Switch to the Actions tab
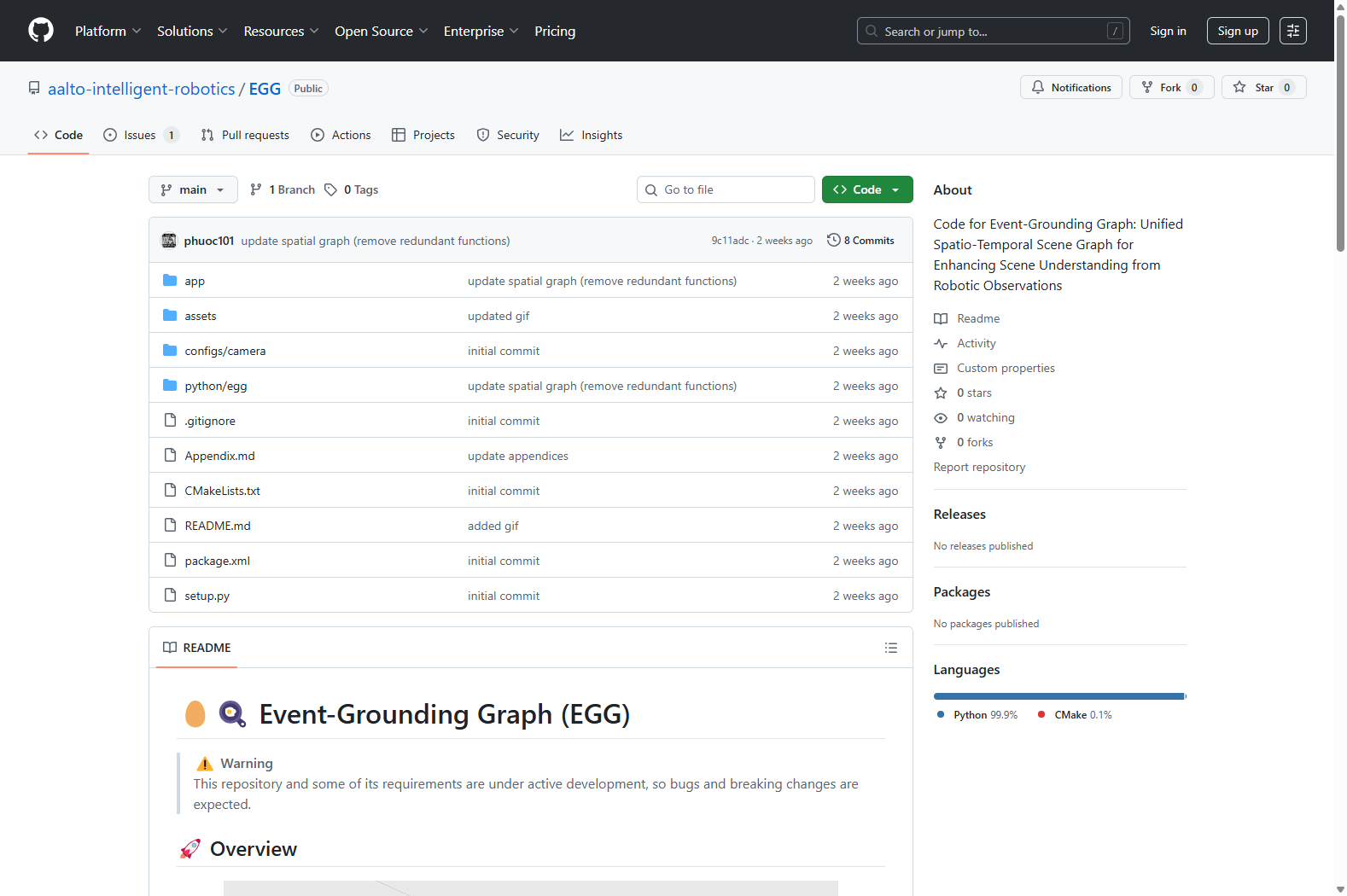This screenshot has width=1347, height=896. pos(341,135)
